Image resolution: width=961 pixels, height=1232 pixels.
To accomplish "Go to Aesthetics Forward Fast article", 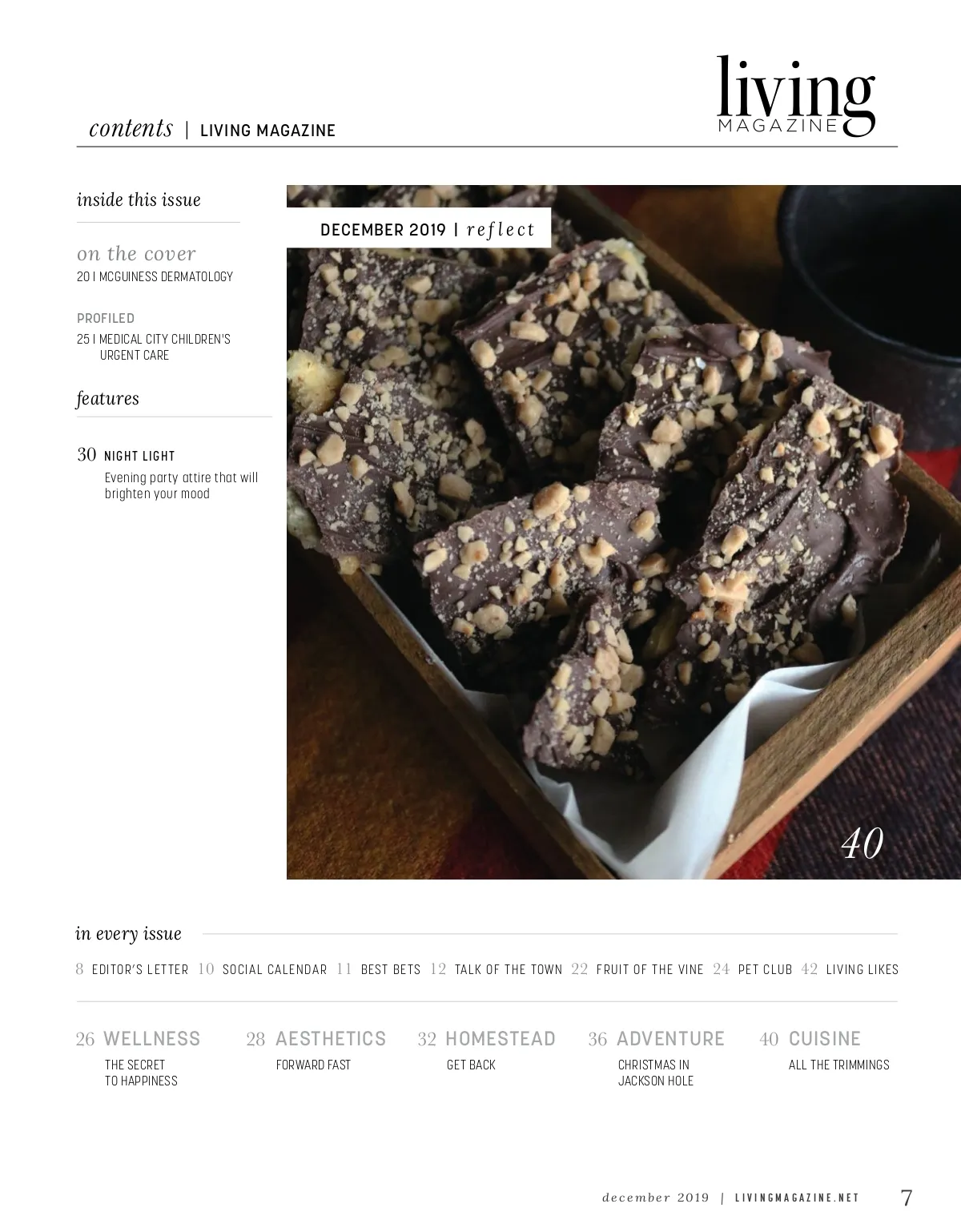I will click(316, 1050).
